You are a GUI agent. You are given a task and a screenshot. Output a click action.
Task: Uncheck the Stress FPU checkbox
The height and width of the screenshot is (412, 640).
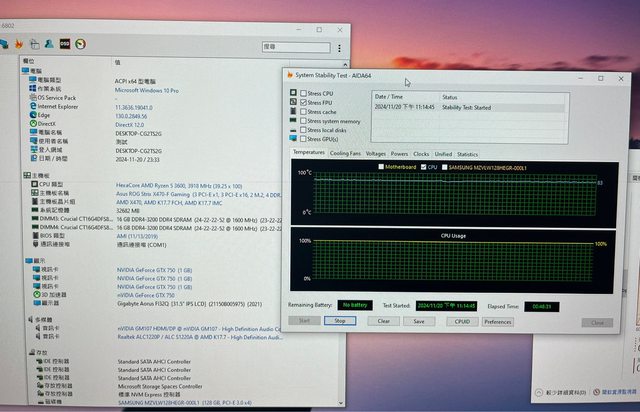coord(304,102)
